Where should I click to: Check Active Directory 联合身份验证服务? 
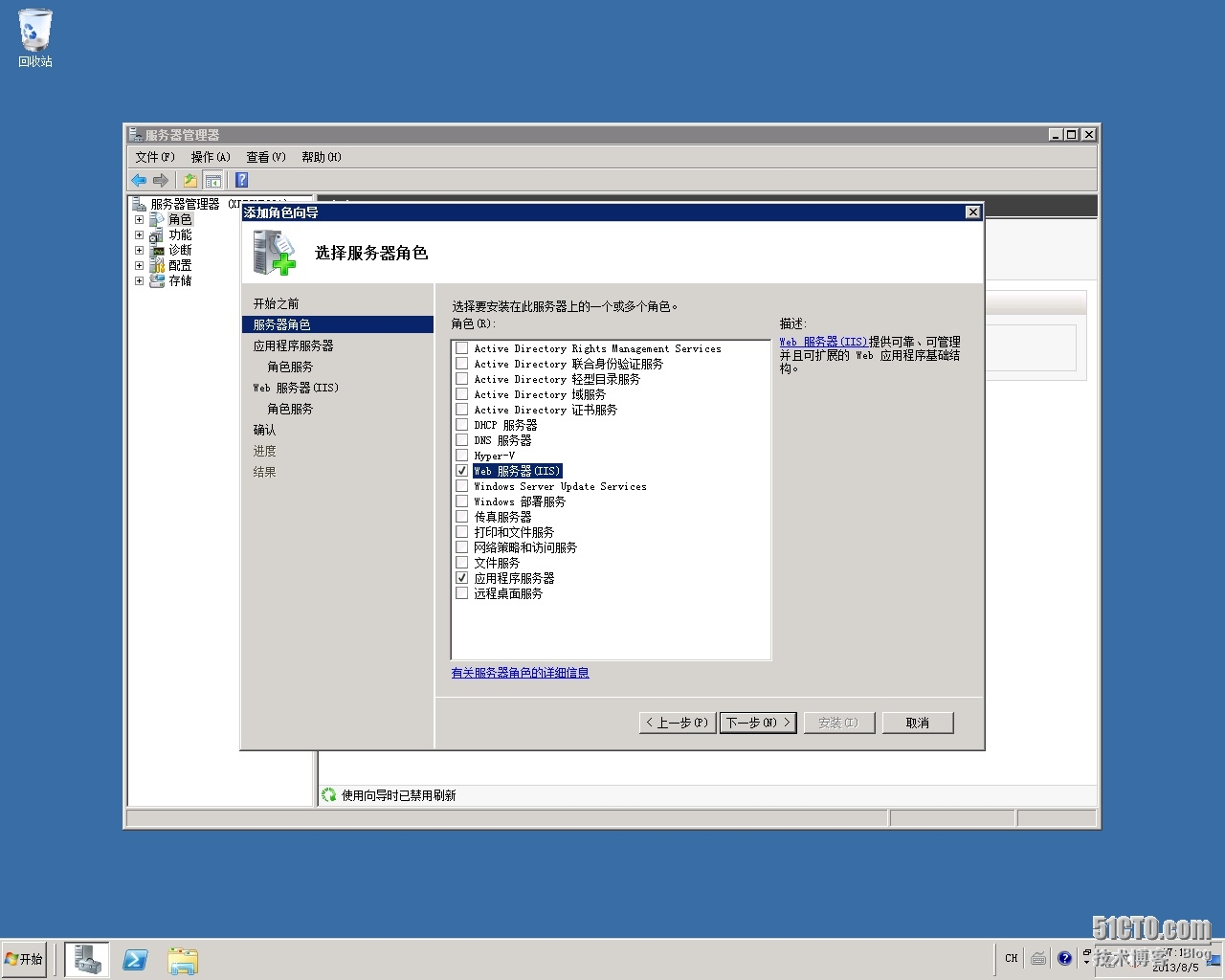click(462, 364)
